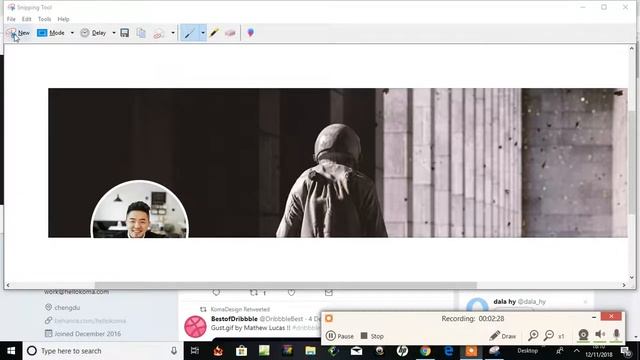The image size is (640, 360).
Task: Click the BestofDribbble avatar in browser
Action: click(195, 327)
